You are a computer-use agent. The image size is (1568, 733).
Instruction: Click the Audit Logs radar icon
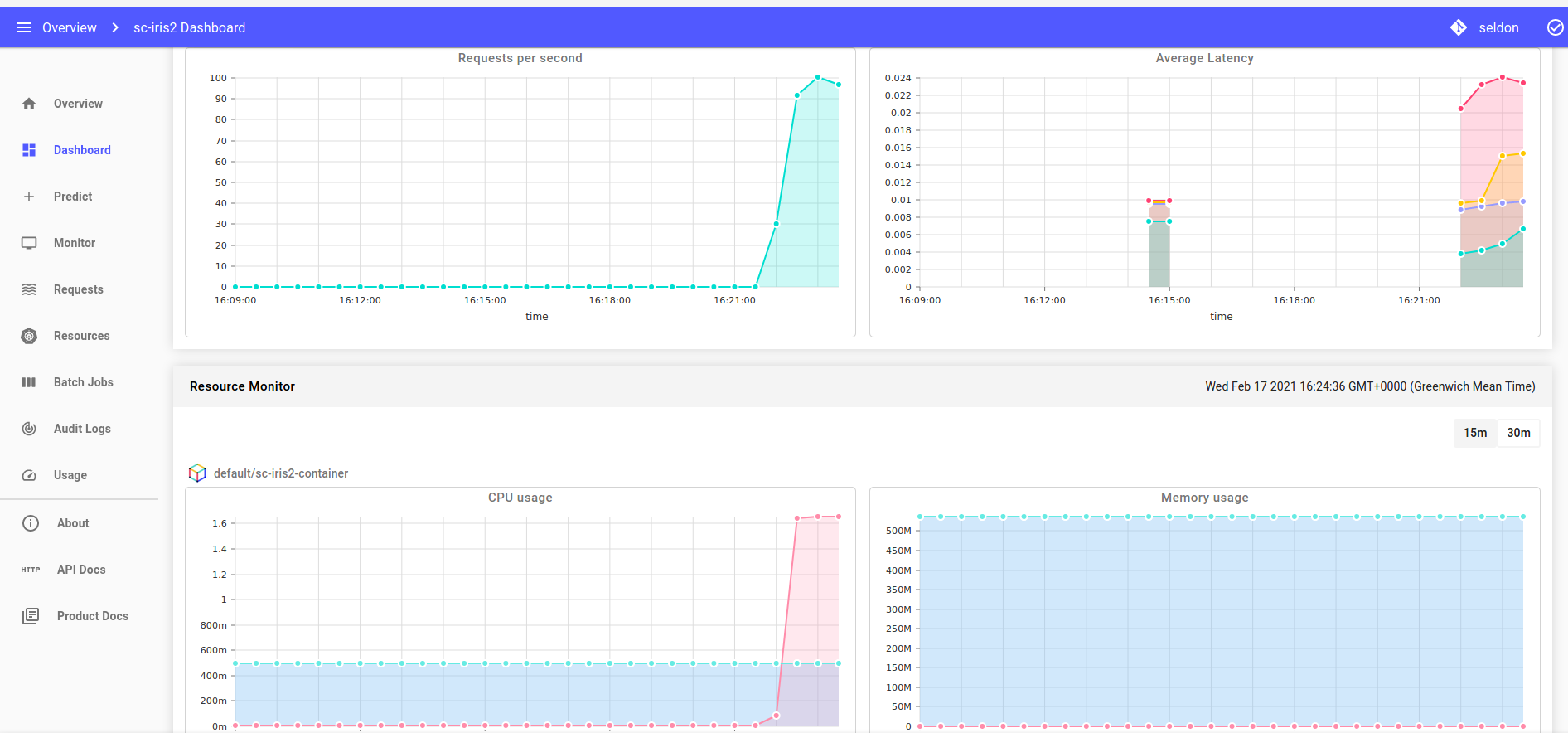pos(29,429)
